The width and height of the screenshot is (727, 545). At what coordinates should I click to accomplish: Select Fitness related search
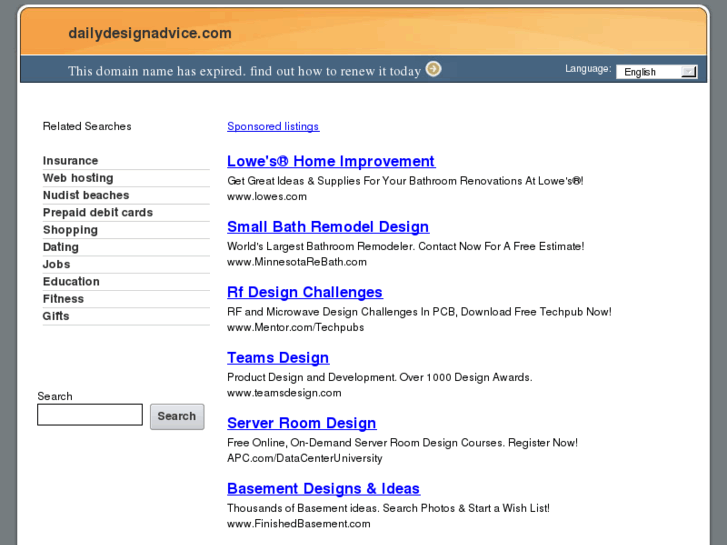click(x=63, y=299)
